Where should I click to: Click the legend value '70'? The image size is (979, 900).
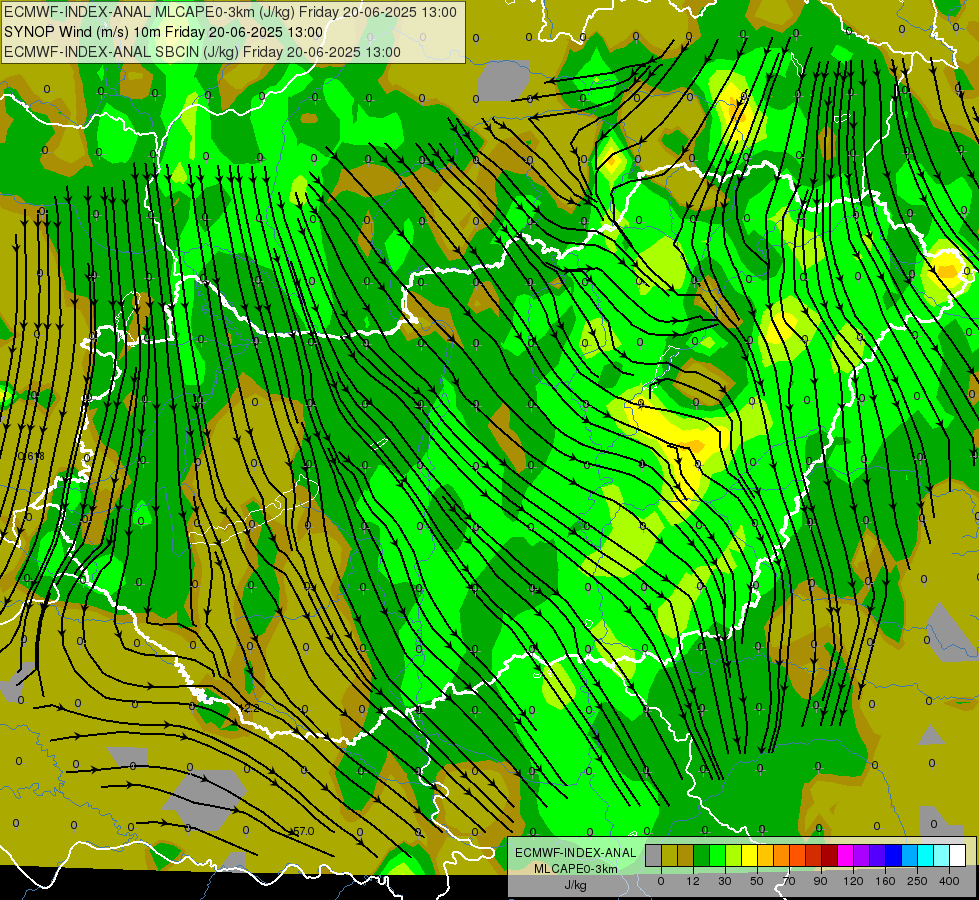pyautogui.click(x=789, y=881)
